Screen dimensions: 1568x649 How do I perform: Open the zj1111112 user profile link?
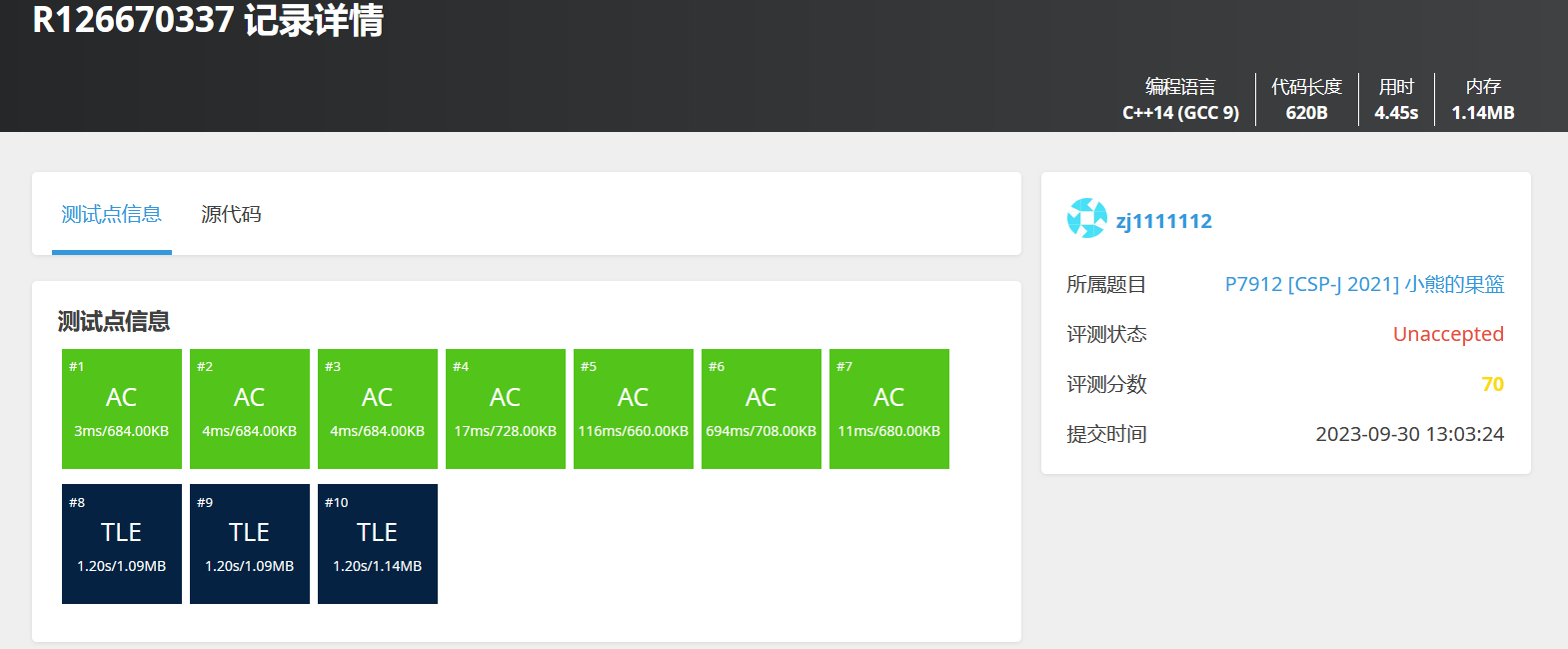pyautogui.click(x=1164, y=221)
